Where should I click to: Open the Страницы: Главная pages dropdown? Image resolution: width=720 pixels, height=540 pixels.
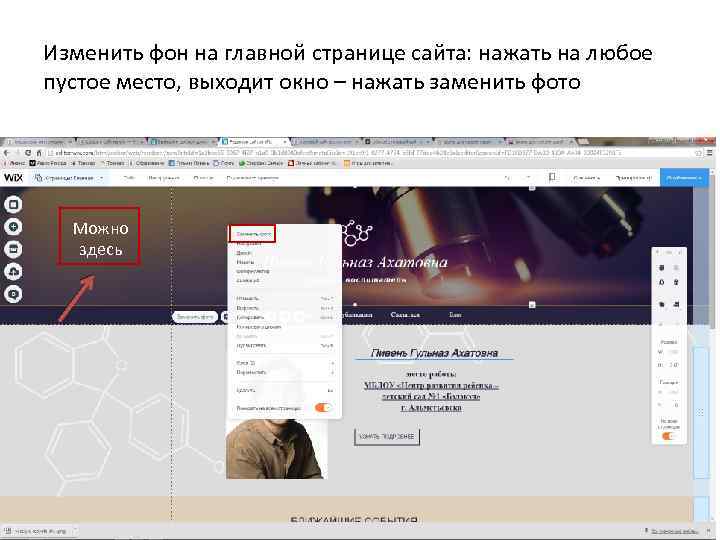[x=70, y=178]
